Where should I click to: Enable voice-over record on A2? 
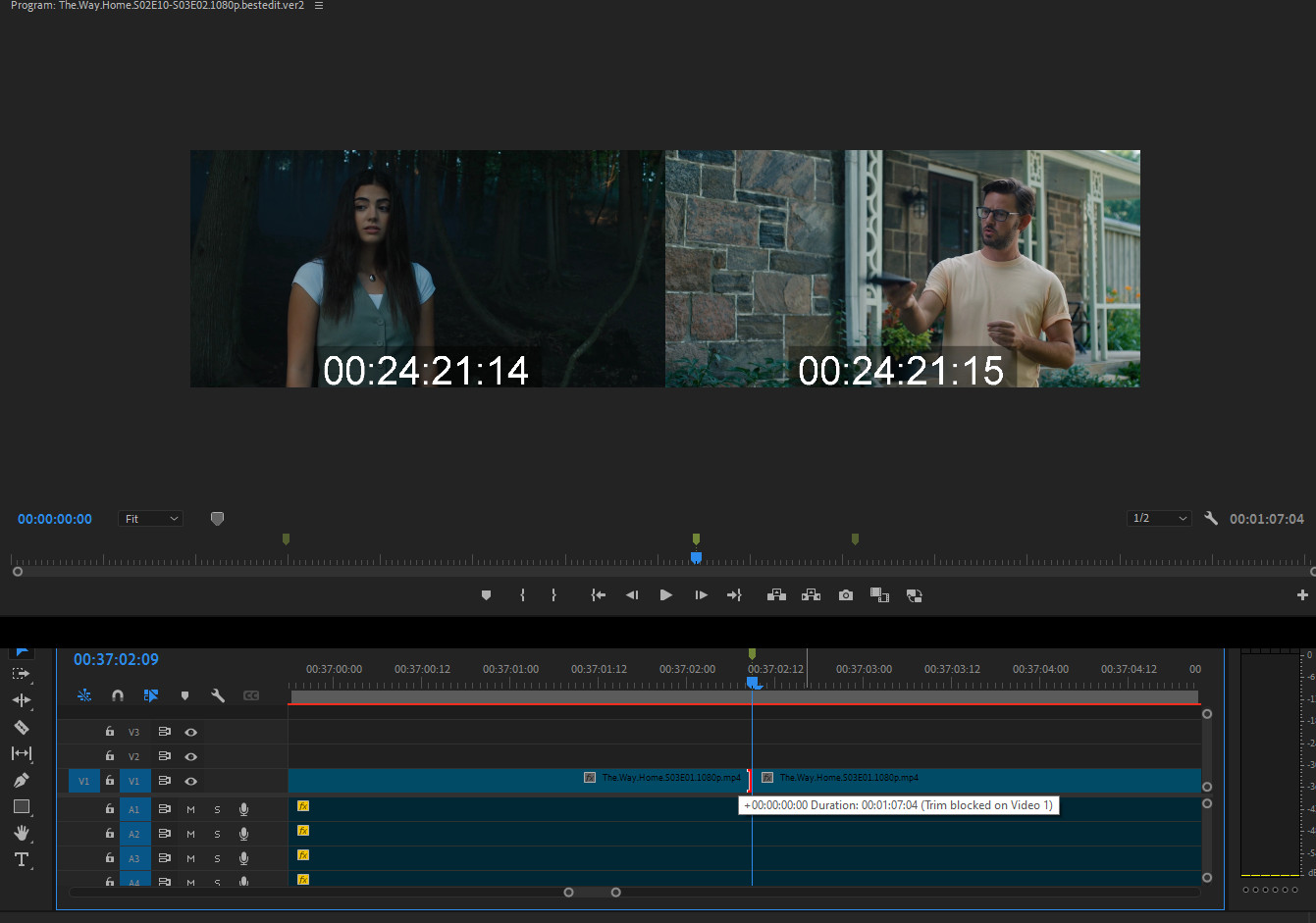click(x=243, y=834)
